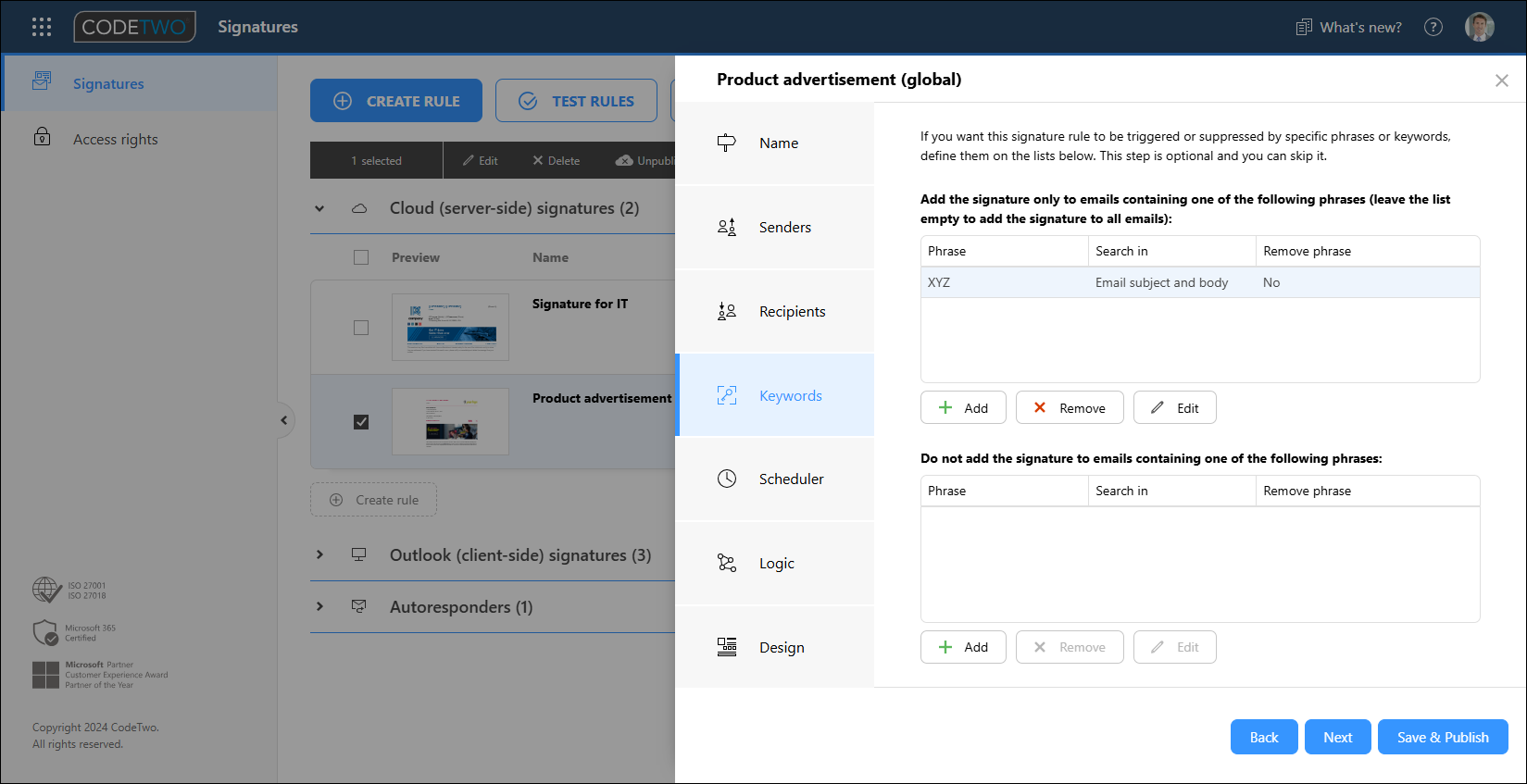
Task: Open the Keywords step
Action: tap(774, 395)
